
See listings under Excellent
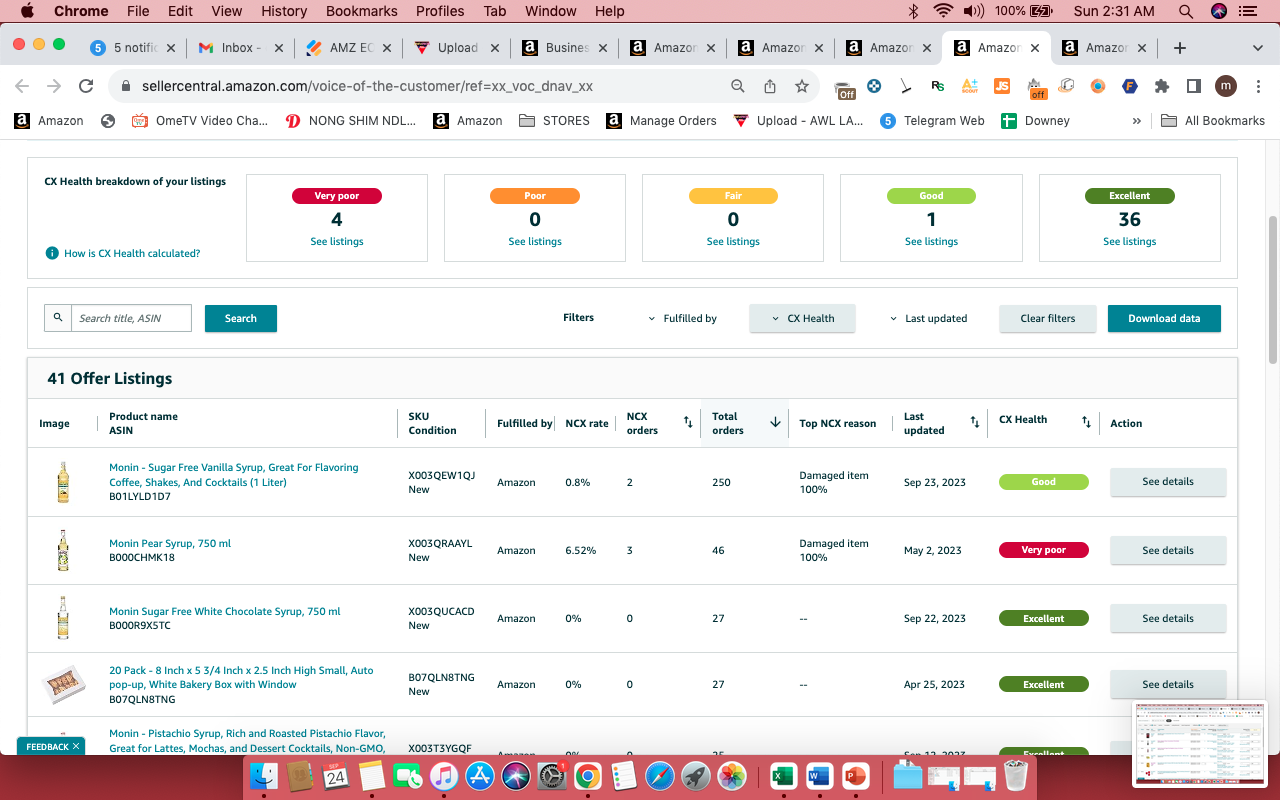pyautogui.click(x=1130, y=241)
